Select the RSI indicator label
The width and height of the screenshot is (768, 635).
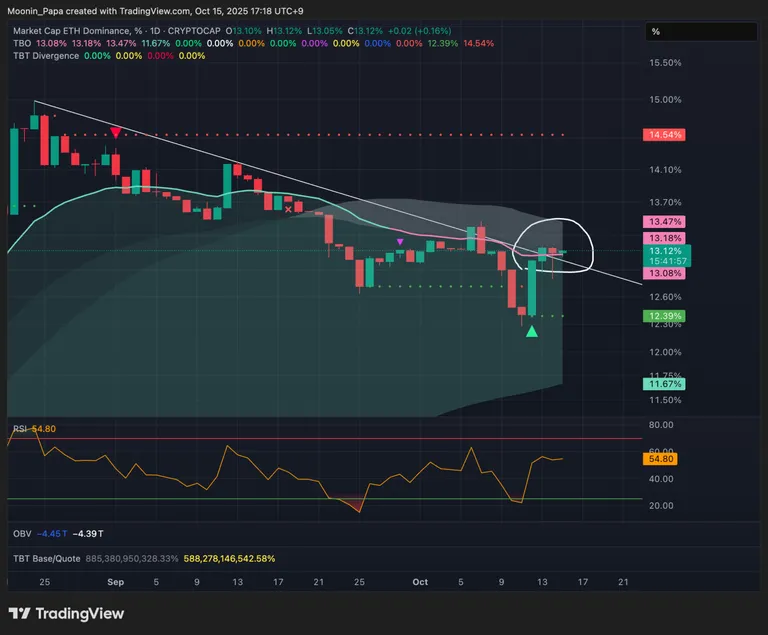pyautogui.click(x=20, y=429)
